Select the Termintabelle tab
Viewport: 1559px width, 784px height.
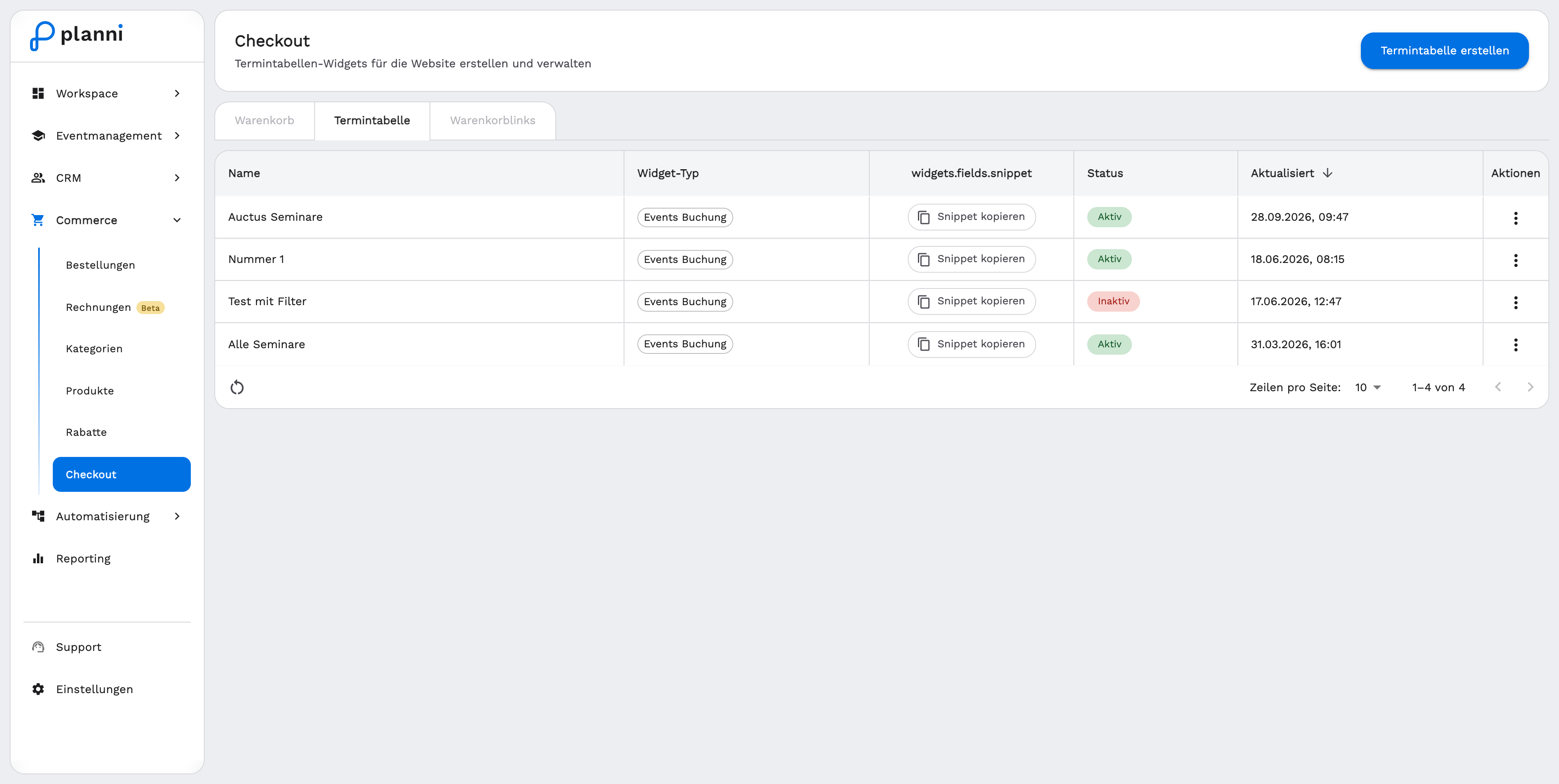coord(372,121)
